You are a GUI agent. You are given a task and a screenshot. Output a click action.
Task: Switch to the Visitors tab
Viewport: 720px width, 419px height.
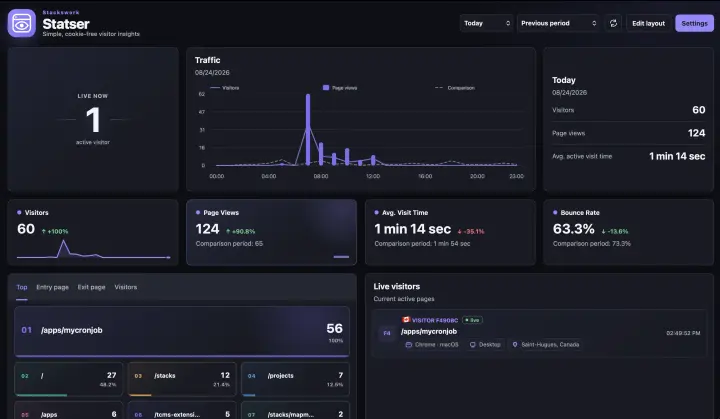(x=126, y=287)
